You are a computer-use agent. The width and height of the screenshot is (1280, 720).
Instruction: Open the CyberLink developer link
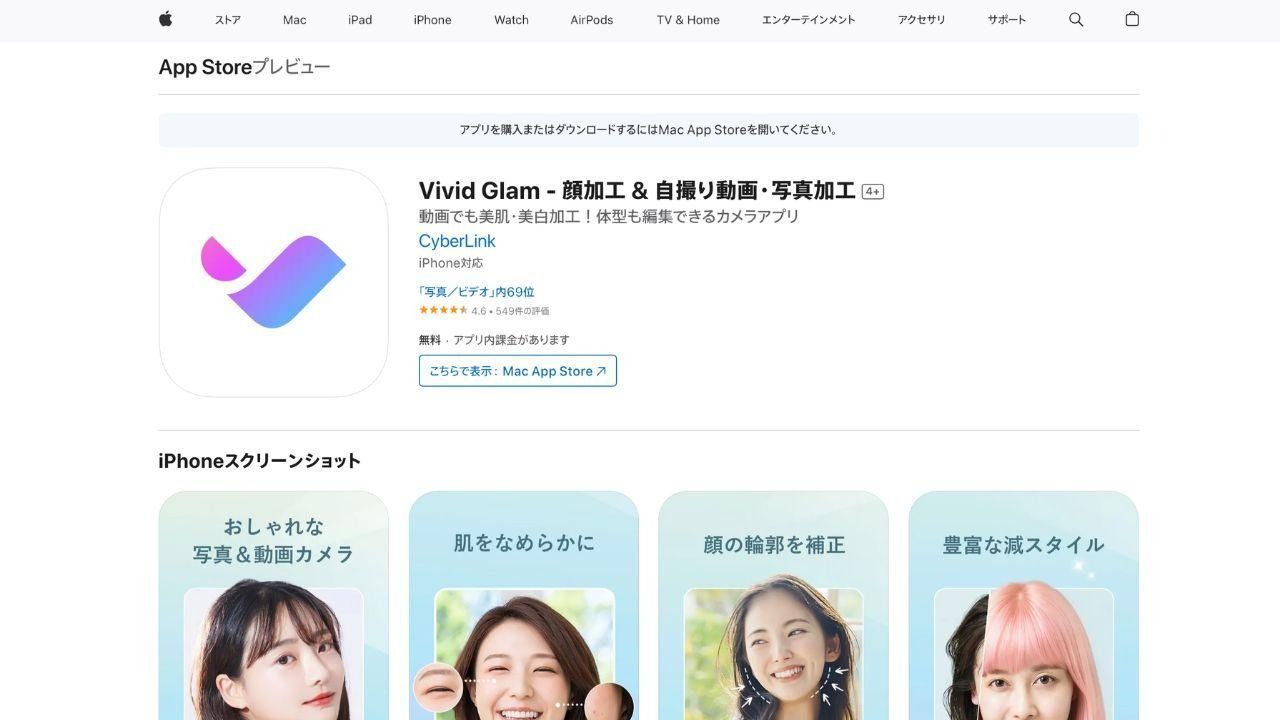457,241
